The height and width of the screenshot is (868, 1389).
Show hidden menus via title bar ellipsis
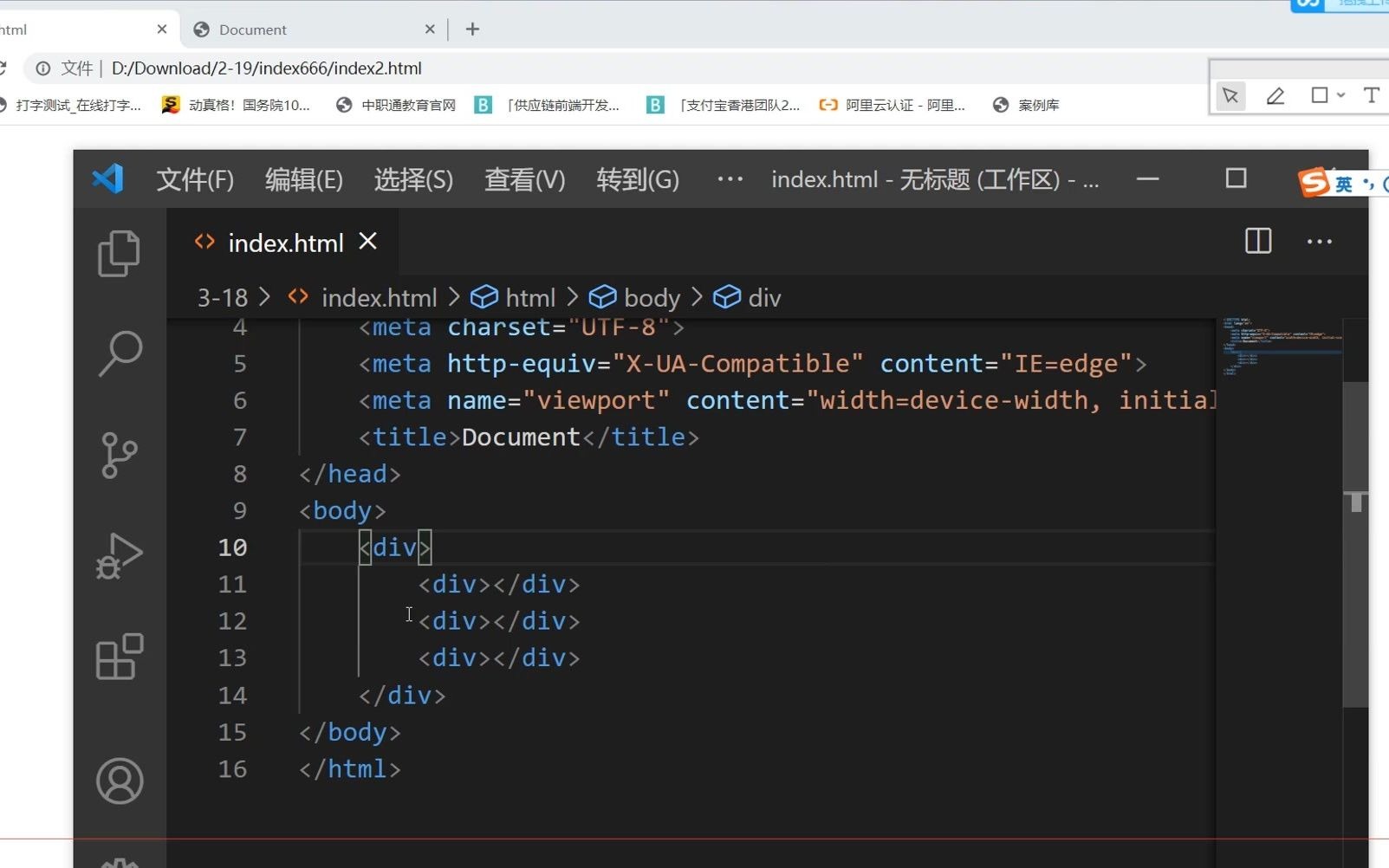(x=730, y=179)
